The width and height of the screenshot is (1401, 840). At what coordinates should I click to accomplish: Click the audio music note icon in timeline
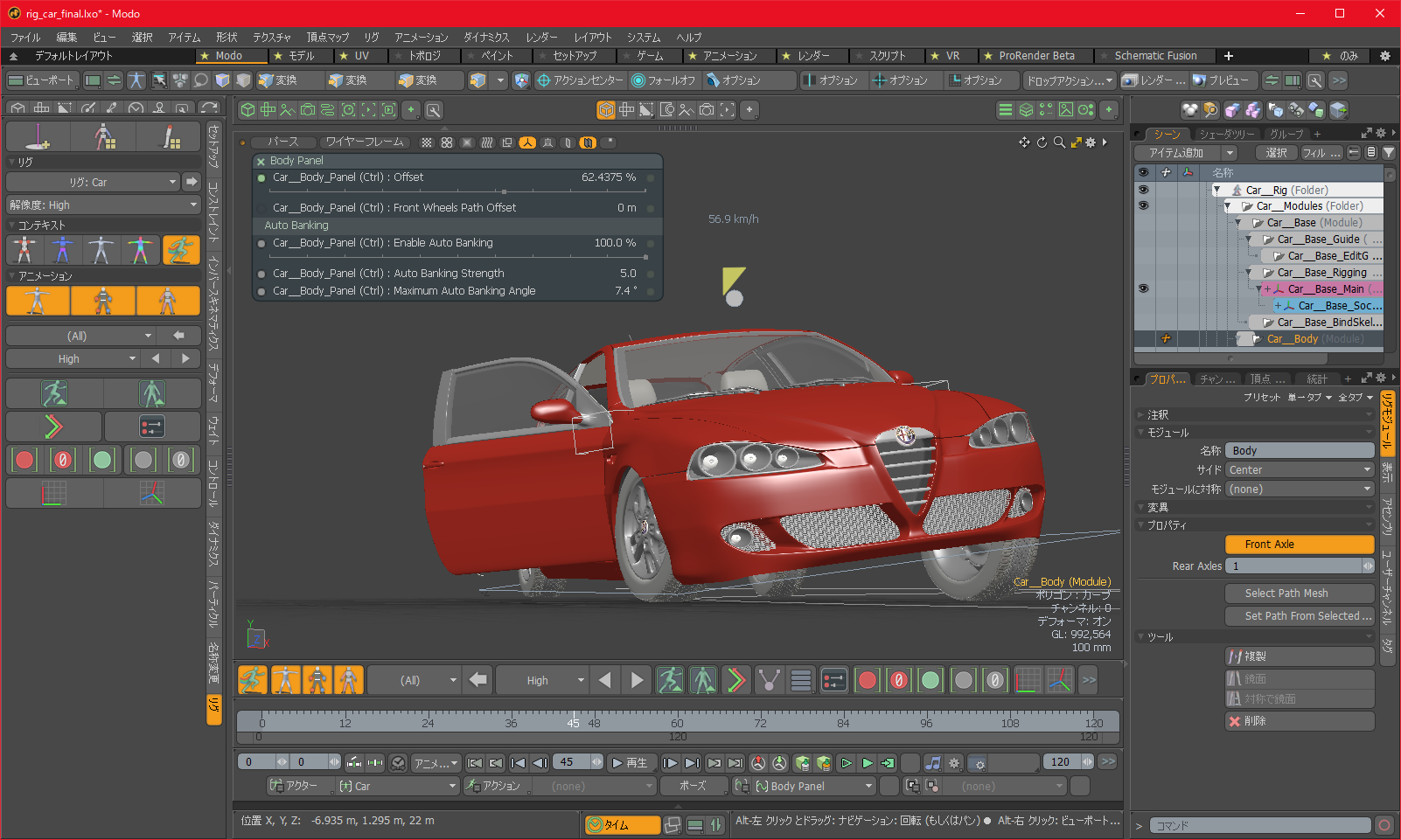(933, 762)
